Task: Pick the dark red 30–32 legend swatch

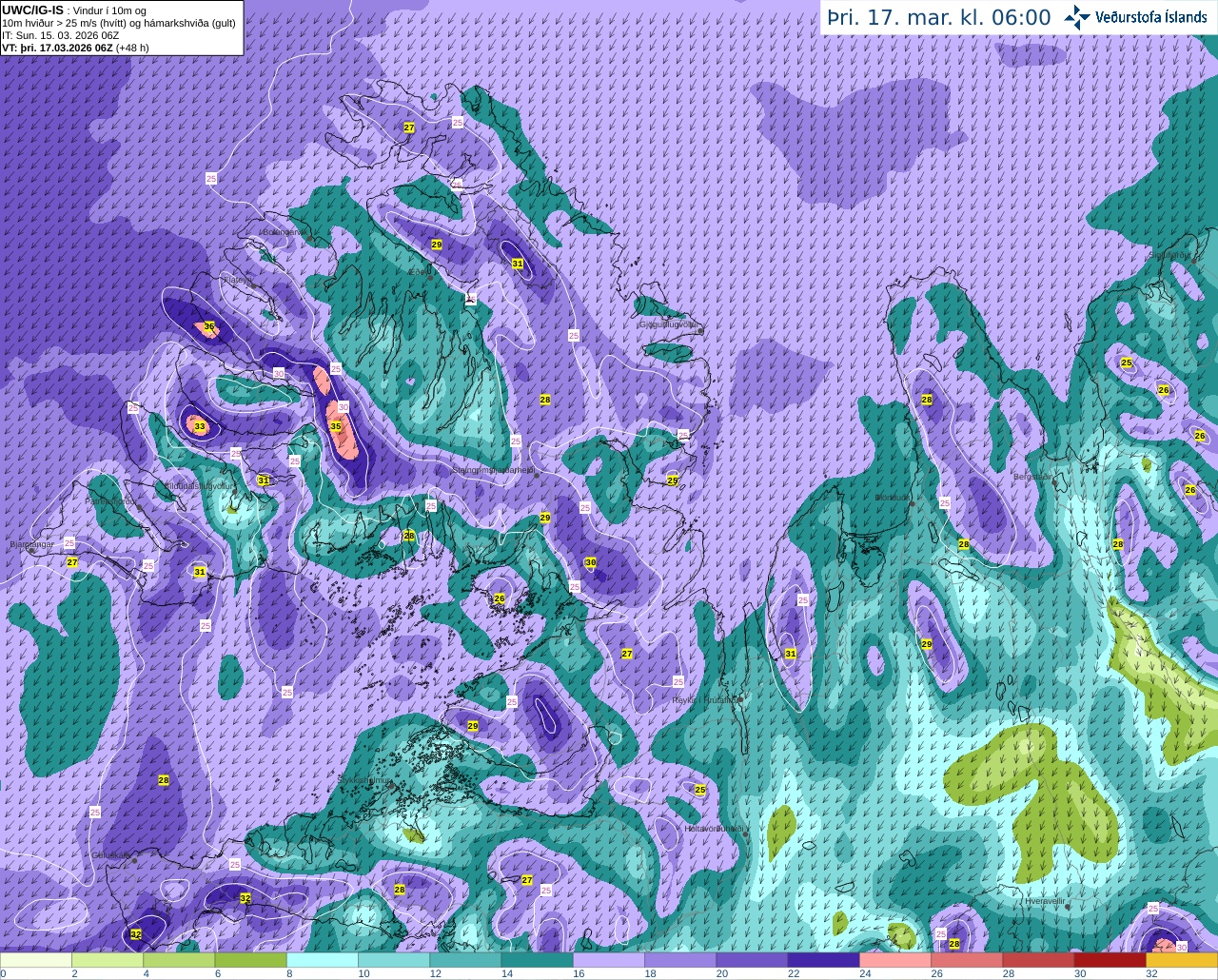Action: [x=1110, y=960]
